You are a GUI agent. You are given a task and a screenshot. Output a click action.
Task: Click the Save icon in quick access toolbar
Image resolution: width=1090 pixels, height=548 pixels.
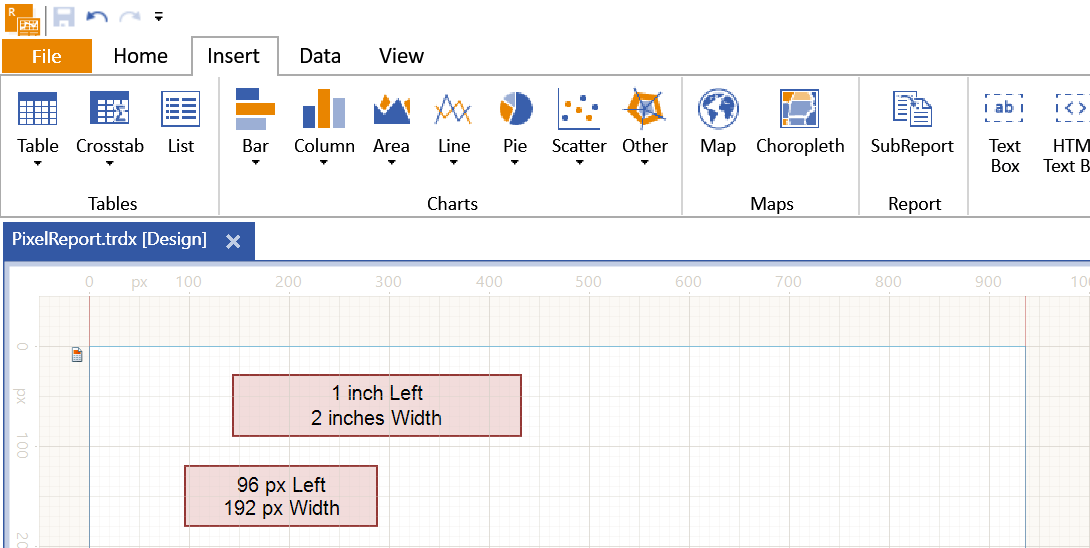click(x=64, y=17)
